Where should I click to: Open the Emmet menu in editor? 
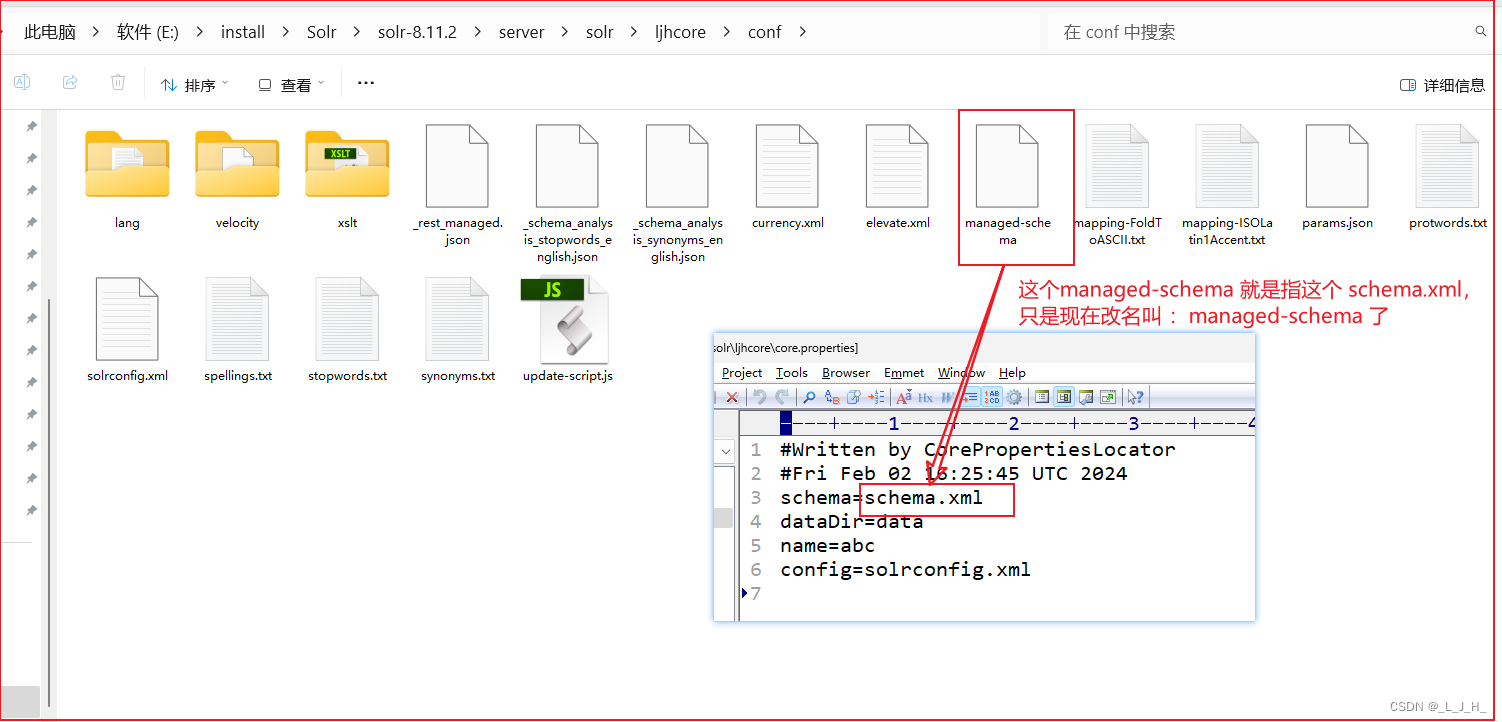(904, 373)
